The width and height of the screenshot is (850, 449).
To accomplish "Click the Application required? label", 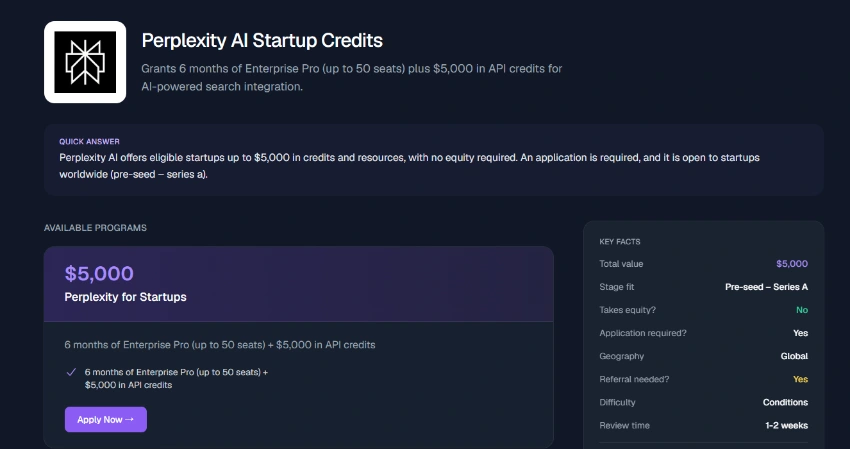I will click(643, 333).
